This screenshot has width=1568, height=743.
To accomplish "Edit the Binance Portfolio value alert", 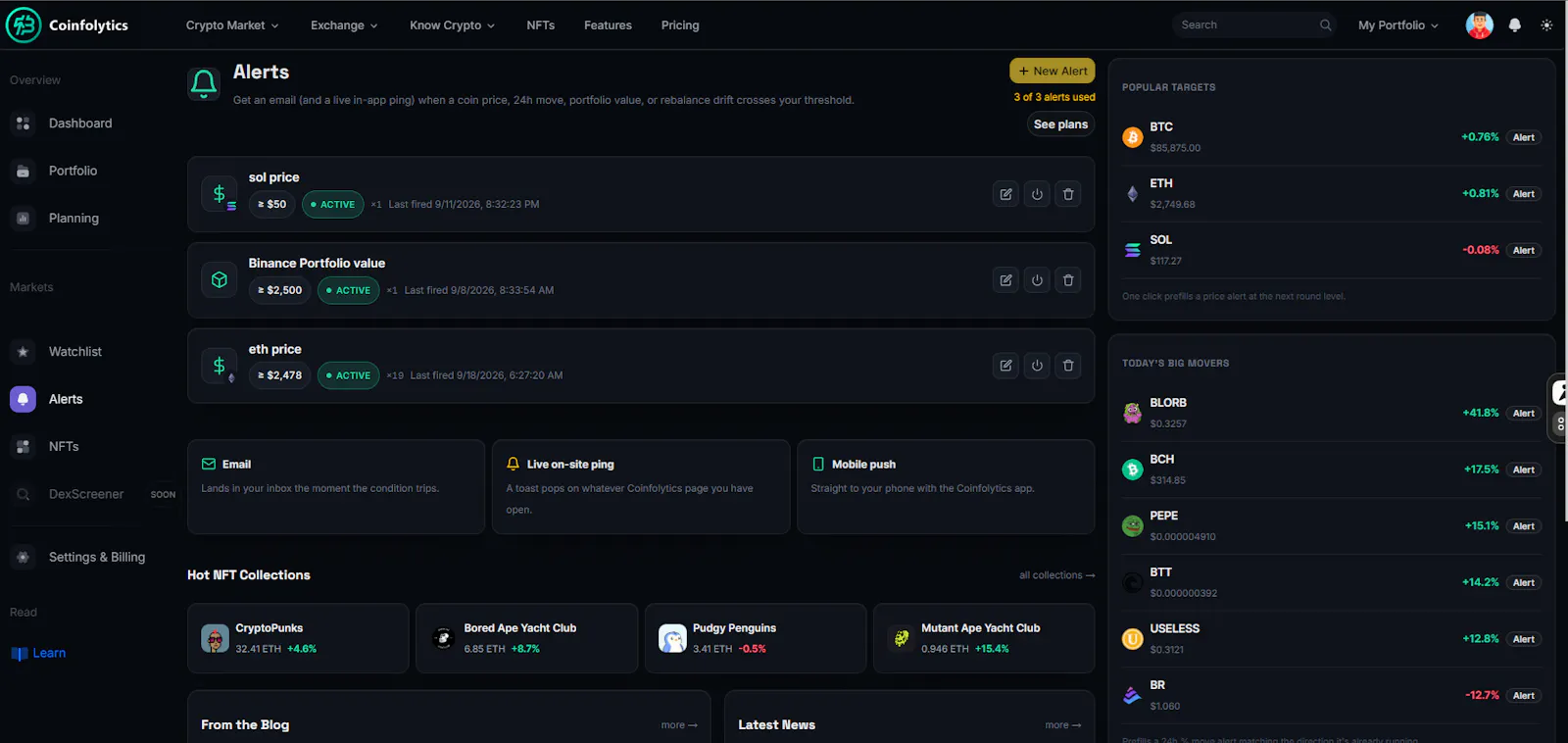I will click(x=1005, y=280).
